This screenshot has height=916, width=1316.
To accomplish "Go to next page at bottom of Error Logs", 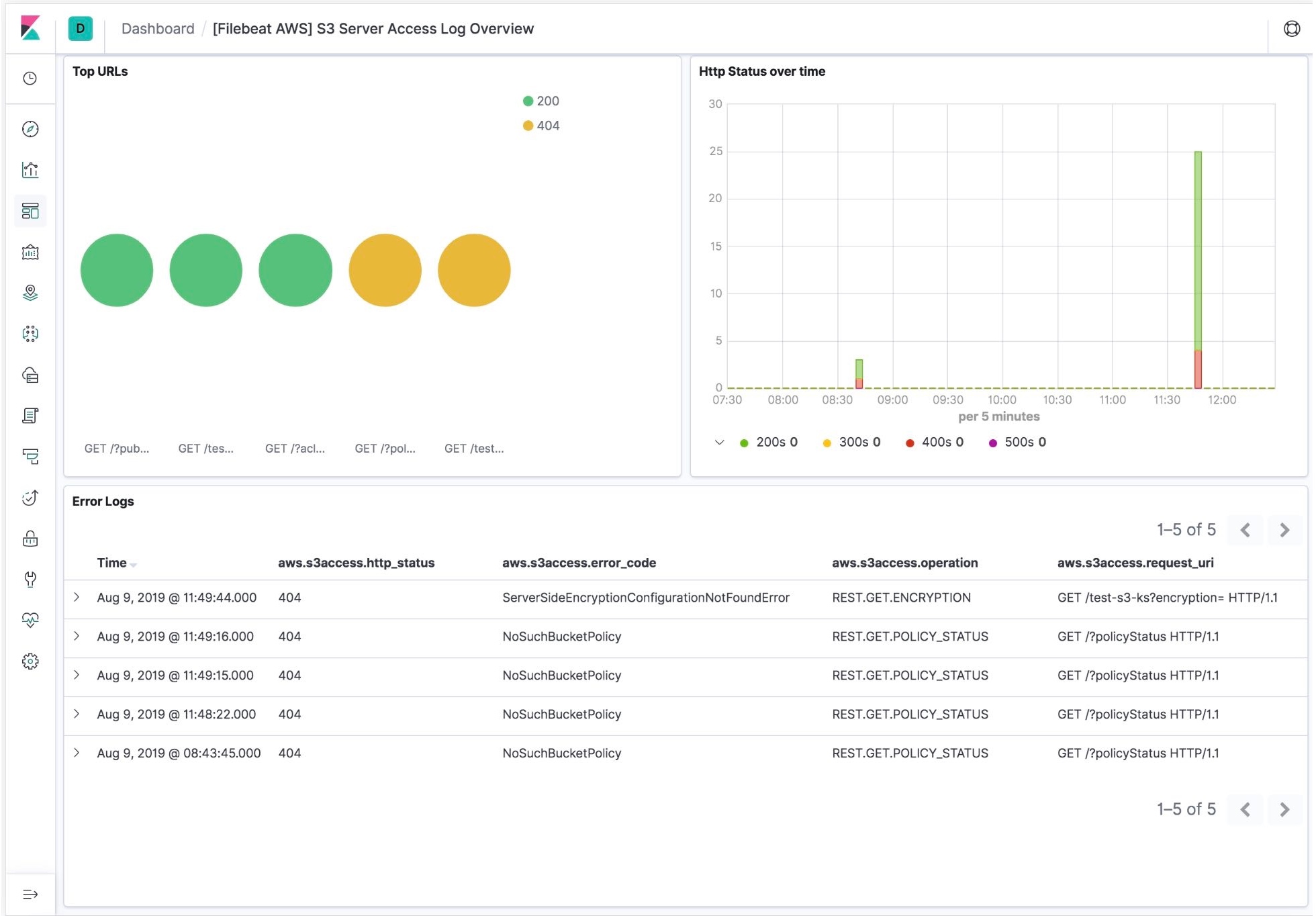I will (1284, 809).
